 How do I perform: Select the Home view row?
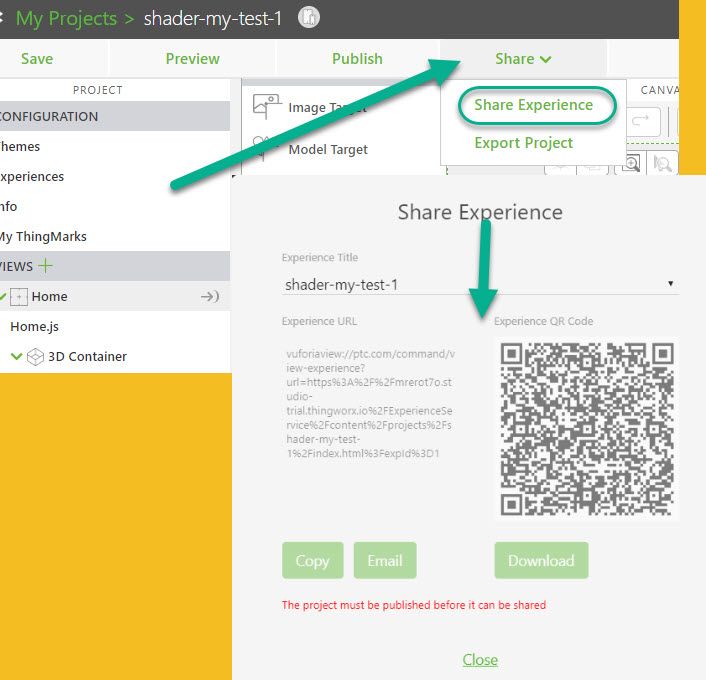[115, 296]
